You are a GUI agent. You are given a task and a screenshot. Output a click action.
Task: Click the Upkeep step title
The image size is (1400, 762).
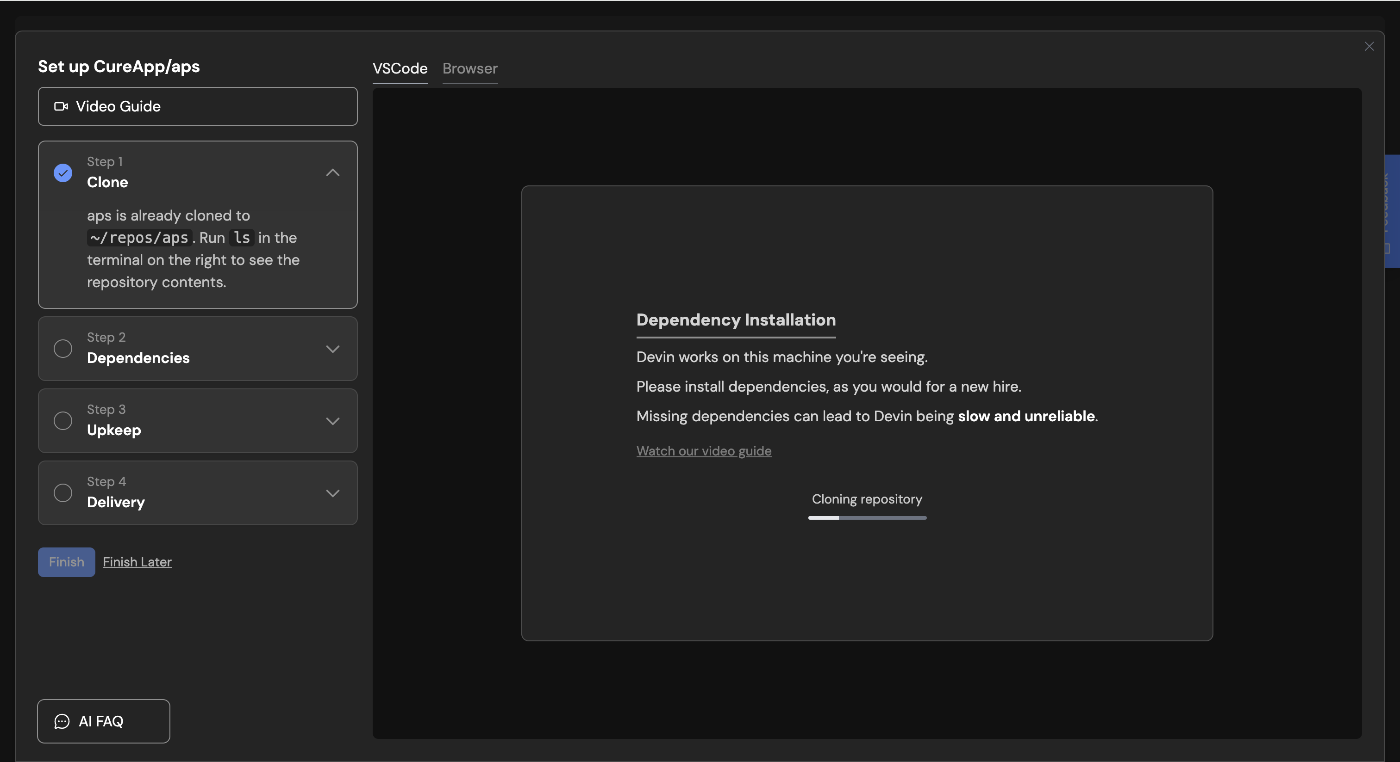(x=114, y=430)
